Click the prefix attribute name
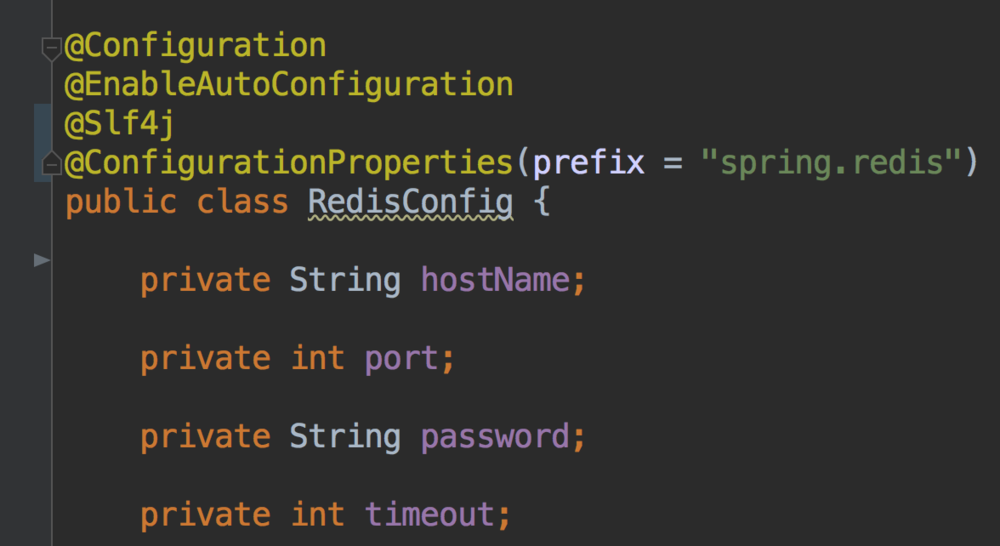Screen dimensions: 1000x546 point(588,163)
